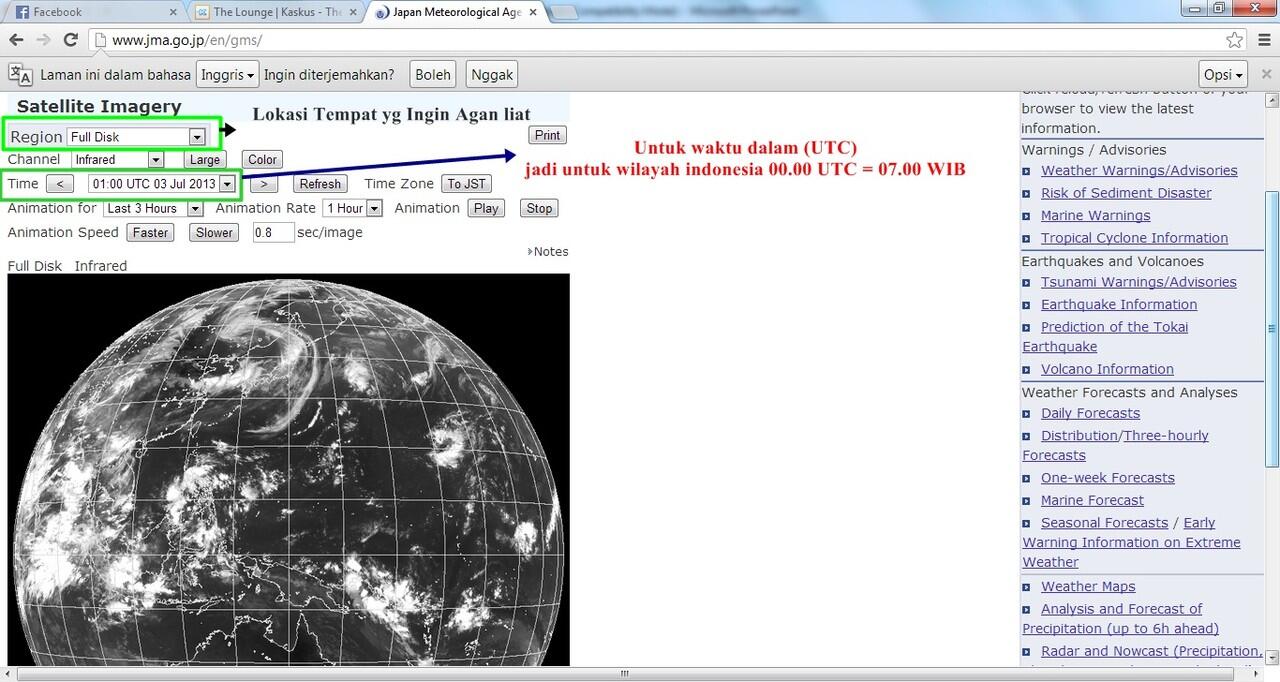This screenshot has height=682, width=1280.
Task: Click the translate icon in the translation bar
Action: pos(20,74)
